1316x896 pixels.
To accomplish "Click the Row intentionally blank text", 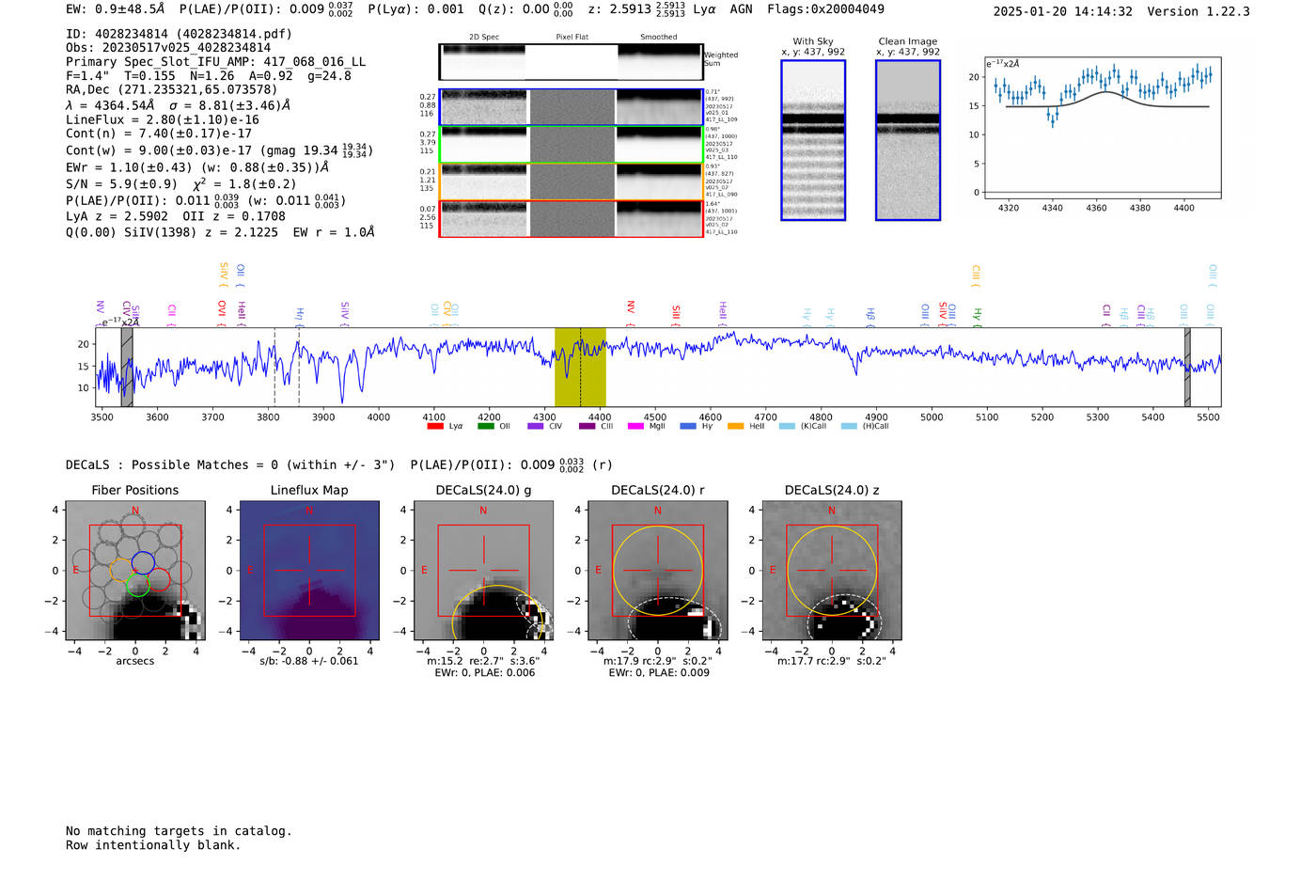I will pyautogui.click(x=153, y=845).
